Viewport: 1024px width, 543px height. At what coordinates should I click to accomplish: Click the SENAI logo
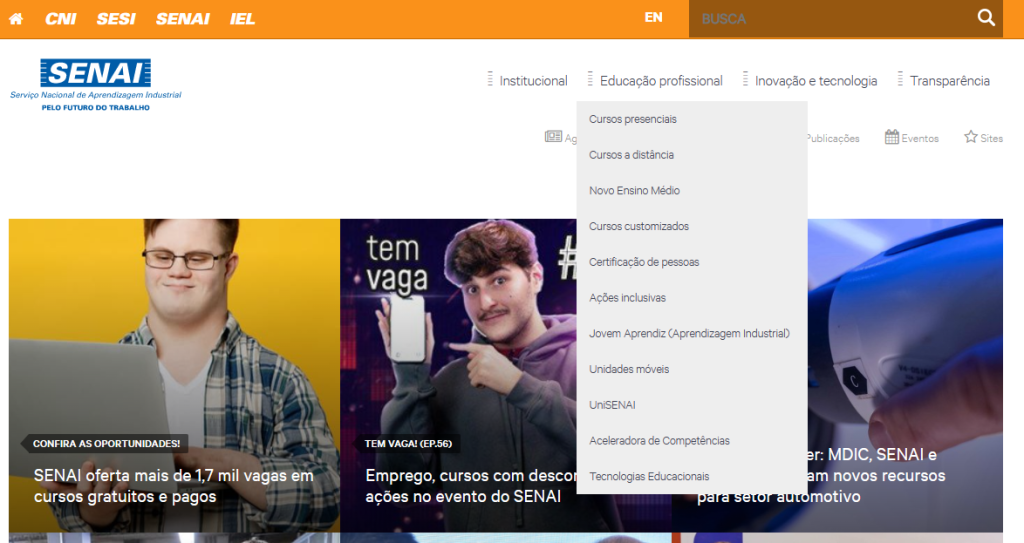click(x=96, y=84)
